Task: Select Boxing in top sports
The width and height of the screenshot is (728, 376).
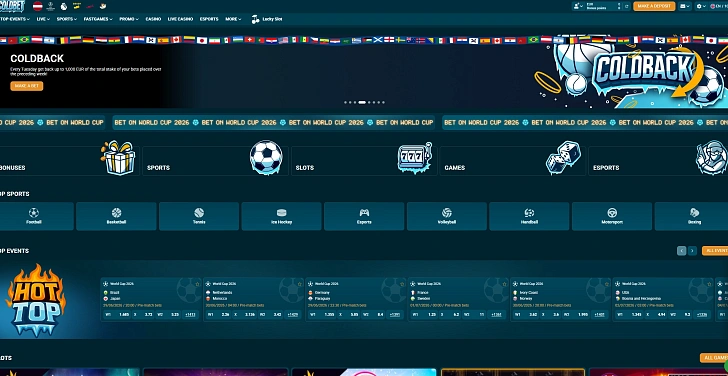Action: (691, 216)
